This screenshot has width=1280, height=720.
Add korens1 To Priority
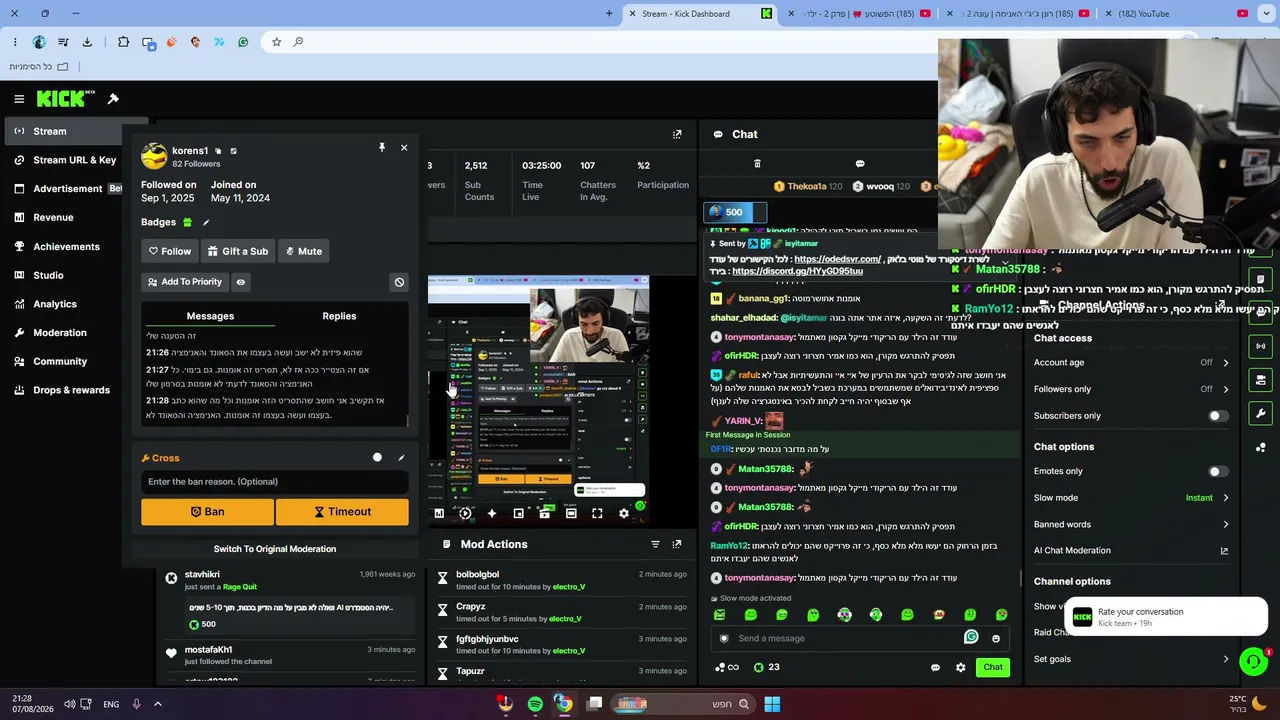(x=185, y=282)
